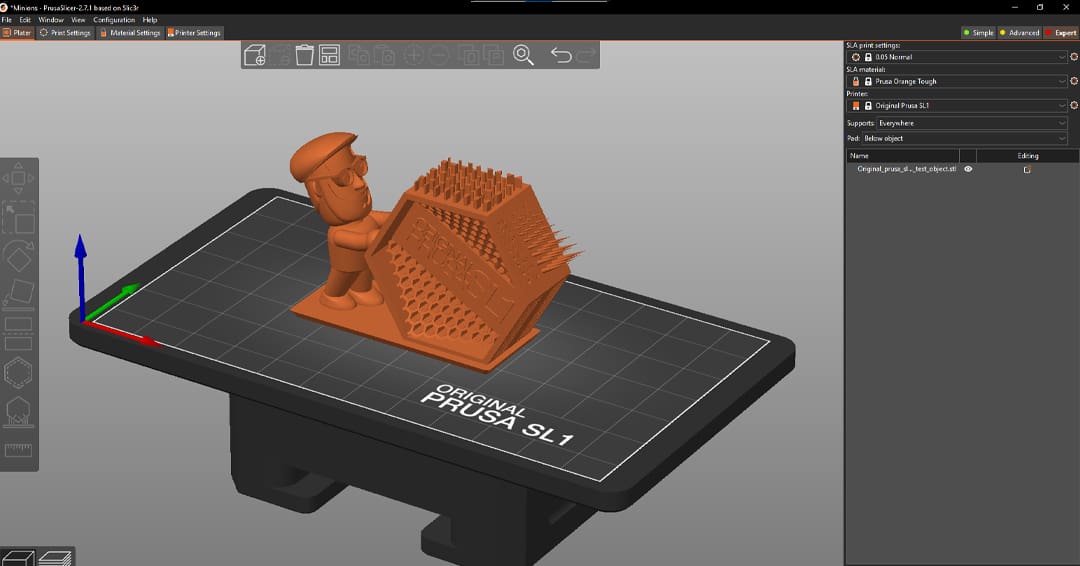The width and height of the screenshot is (1080, 566).
Task: Click the Paste icon in top toolbar
Action: click(384, 55)
